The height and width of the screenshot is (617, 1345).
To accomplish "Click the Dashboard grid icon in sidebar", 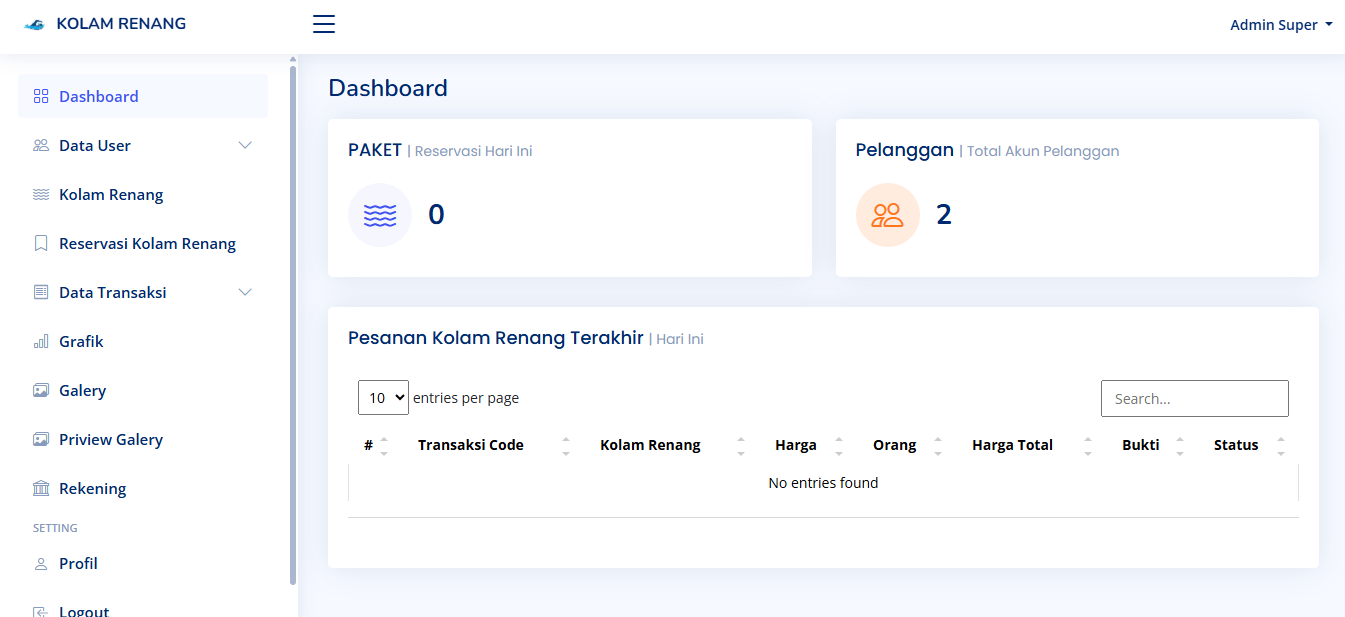I will point(40,96).
